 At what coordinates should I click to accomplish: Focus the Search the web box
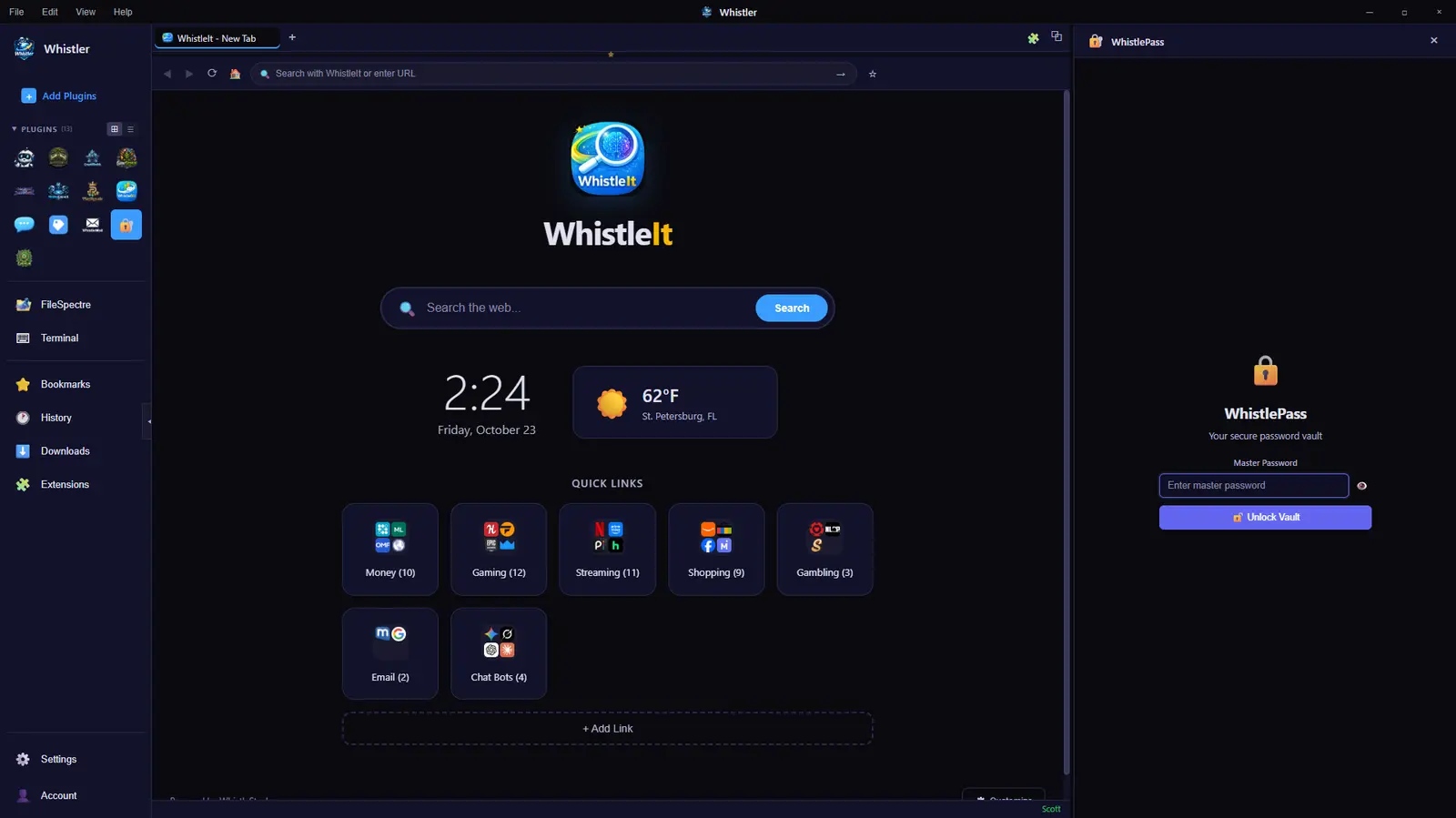point(587,308)
